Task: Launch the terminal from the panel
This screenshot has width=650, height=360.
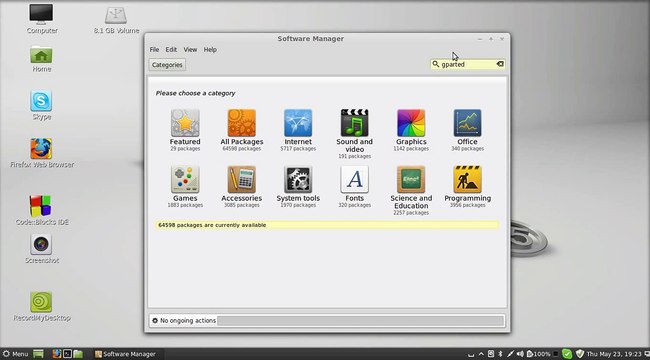Action: point(67,354)
